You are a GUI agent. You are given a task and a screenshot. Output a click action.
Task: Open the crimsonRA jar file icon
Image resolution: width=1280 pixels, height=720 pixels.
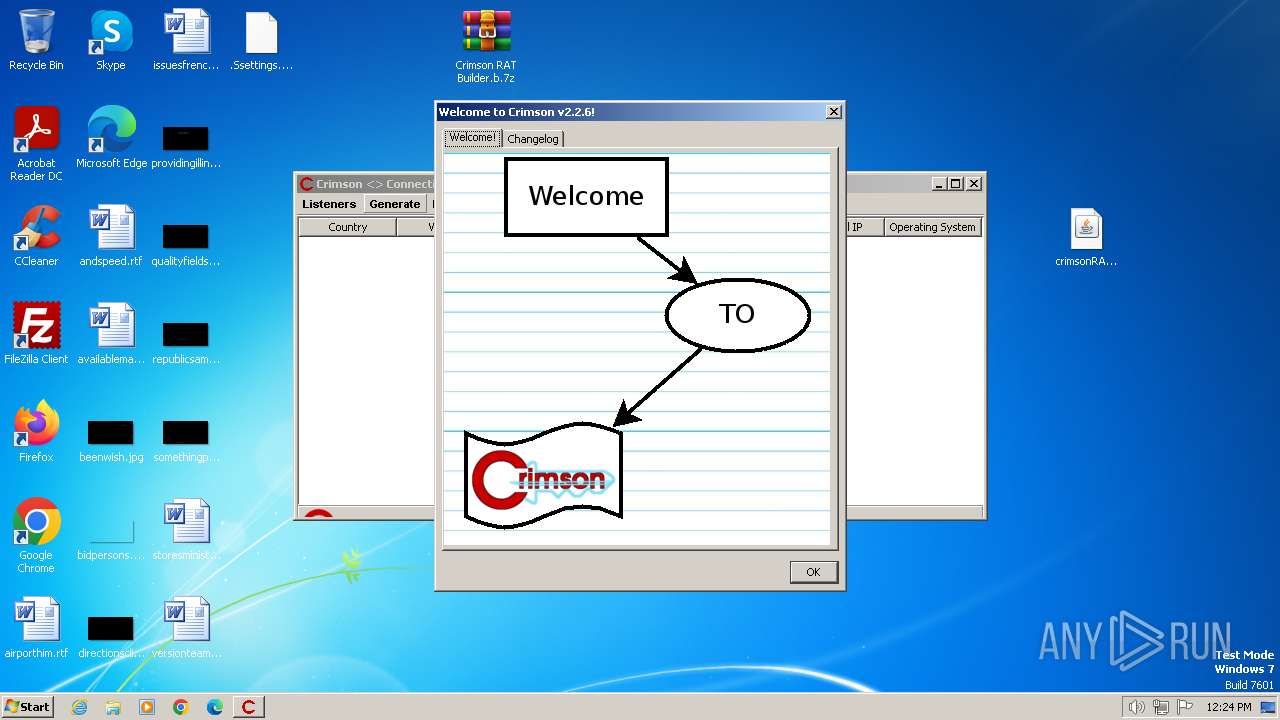pyautogui.click(x=1086, y=236)
